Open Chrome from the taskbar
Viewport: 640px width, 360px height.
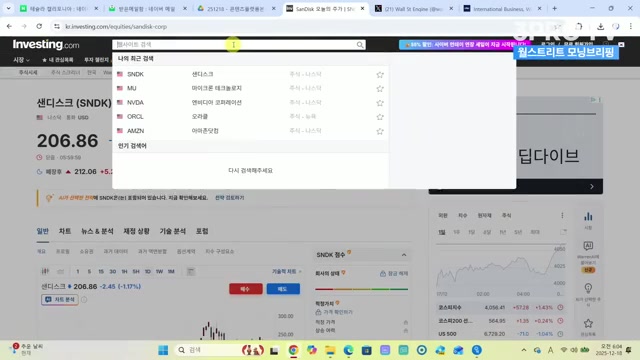(x=293, y=350)
